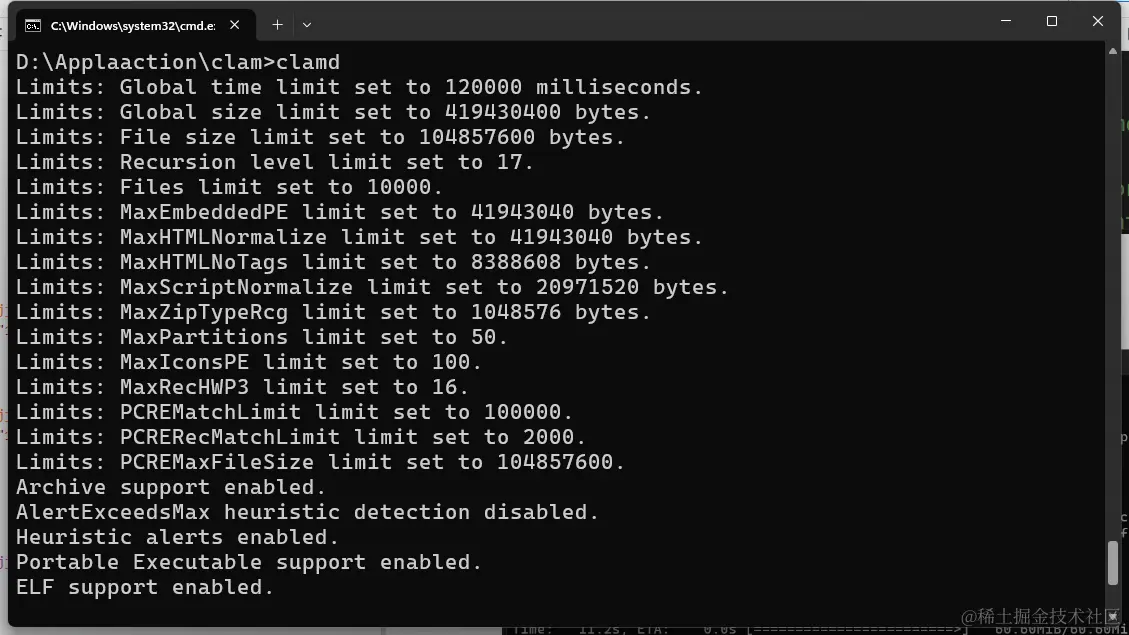Expand the new-tab profile dropdown chevron
Image resolution: width=1129 pixels, height=635 pixels.
(307, 25)
